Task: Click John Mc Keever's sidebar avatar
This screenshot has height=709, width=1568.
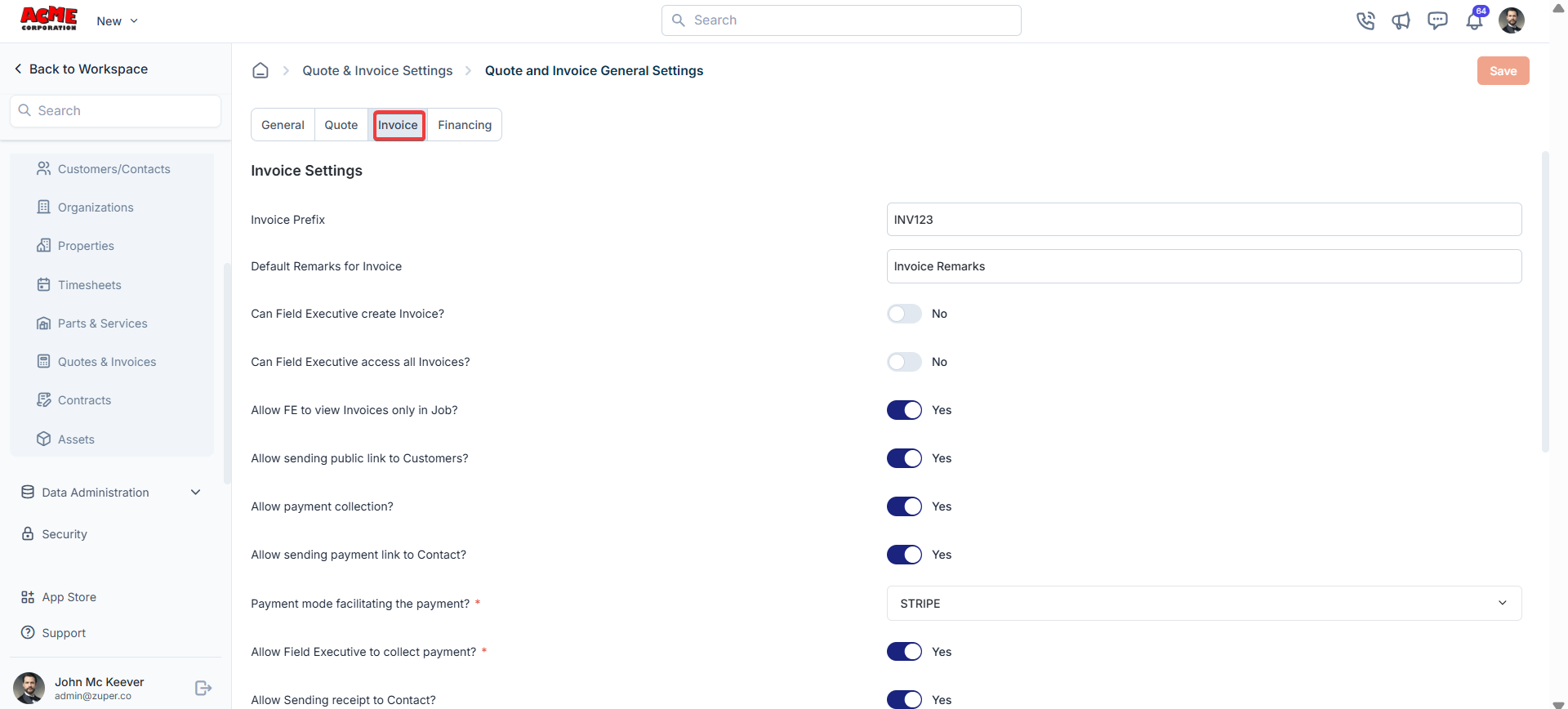Action: [x=29, y=688]
